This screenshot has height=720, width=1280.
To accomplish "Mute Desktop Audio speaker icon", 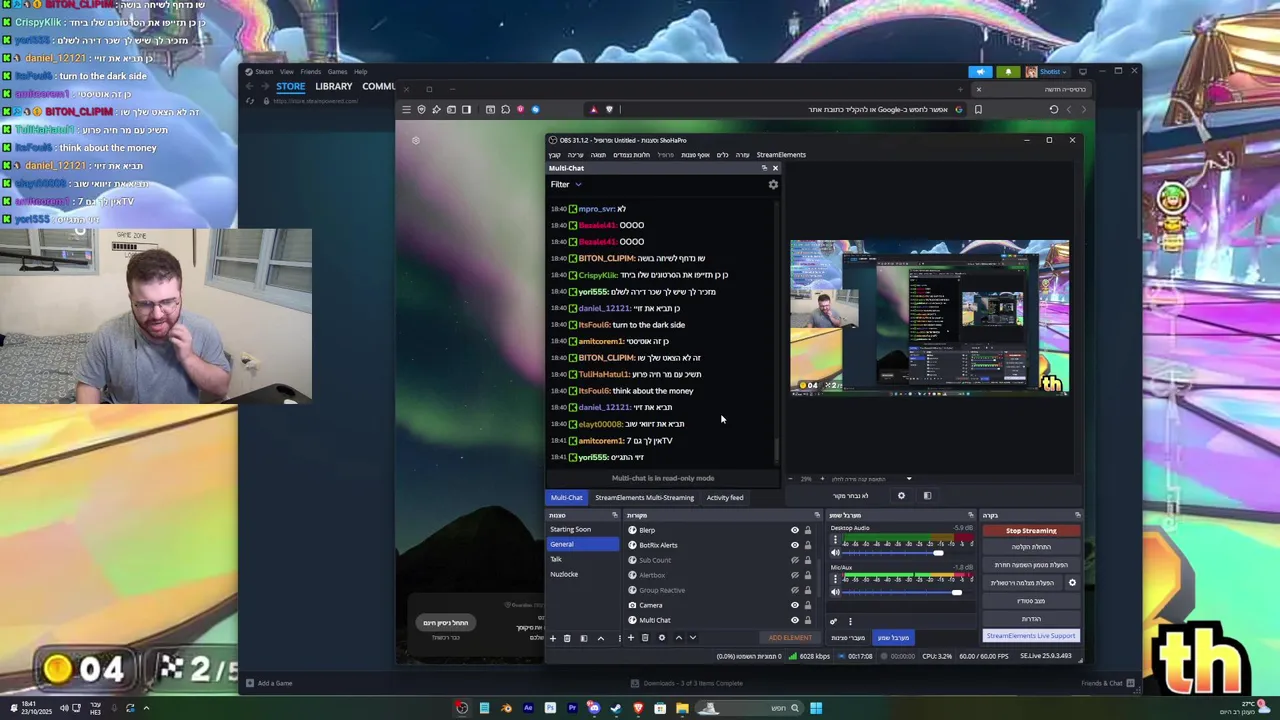I will coord(836,552).
